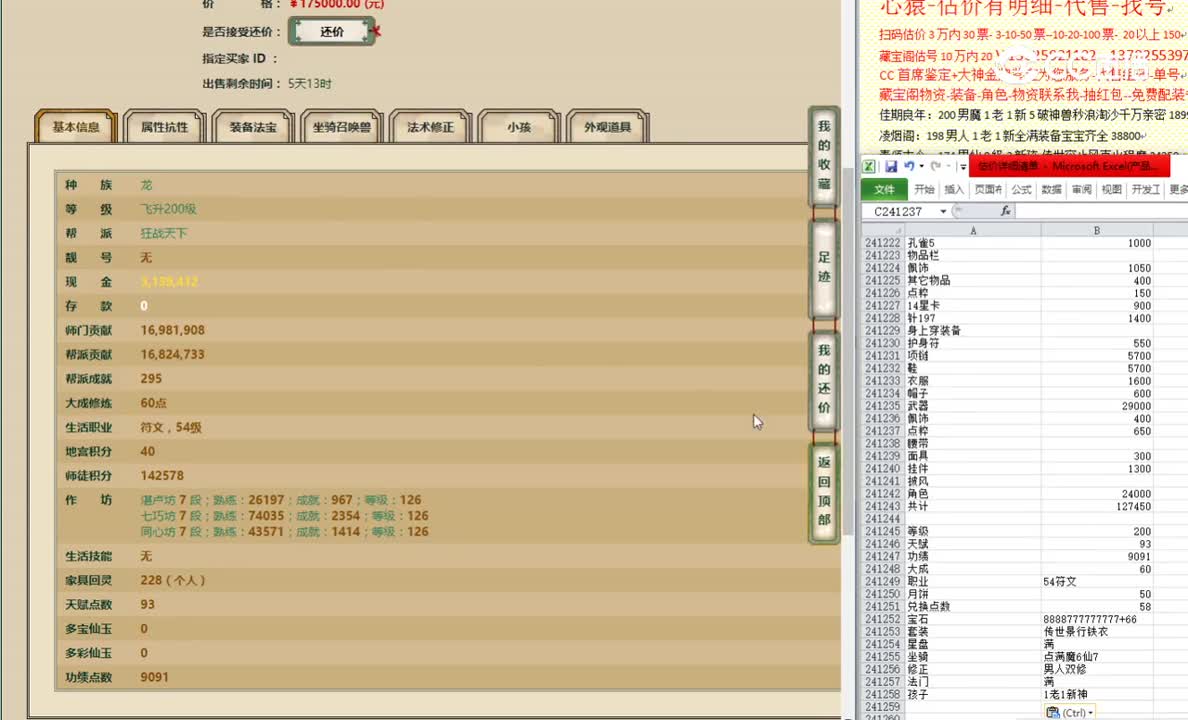Image resolution: width=1188 pixels, height=720 pixels.
Task: Click the 29000 value cell
Action: pyautogui.click(x=1097, y=406)
